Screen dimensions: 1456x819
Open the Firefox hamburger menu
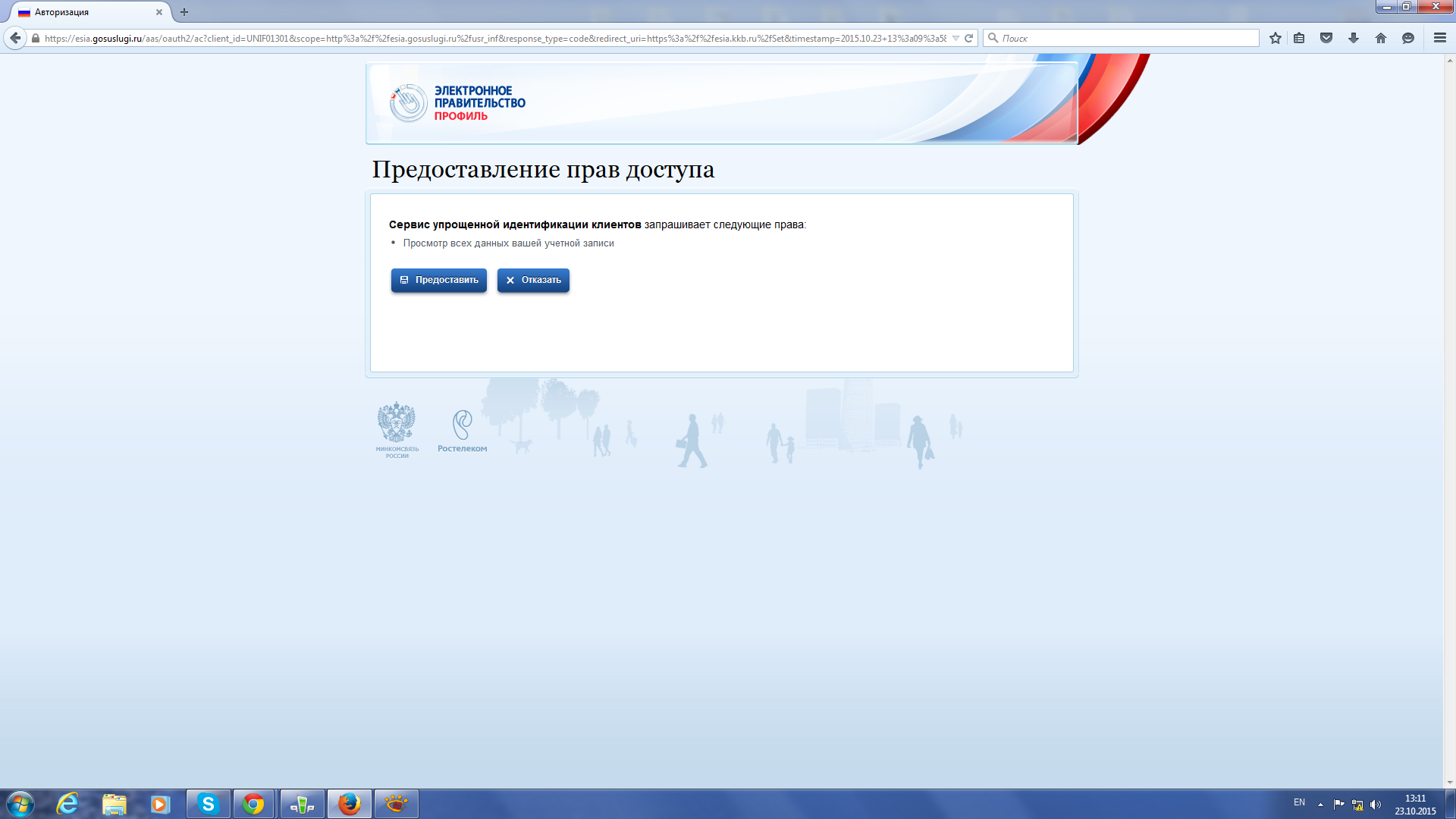[x=1440, y=38]
